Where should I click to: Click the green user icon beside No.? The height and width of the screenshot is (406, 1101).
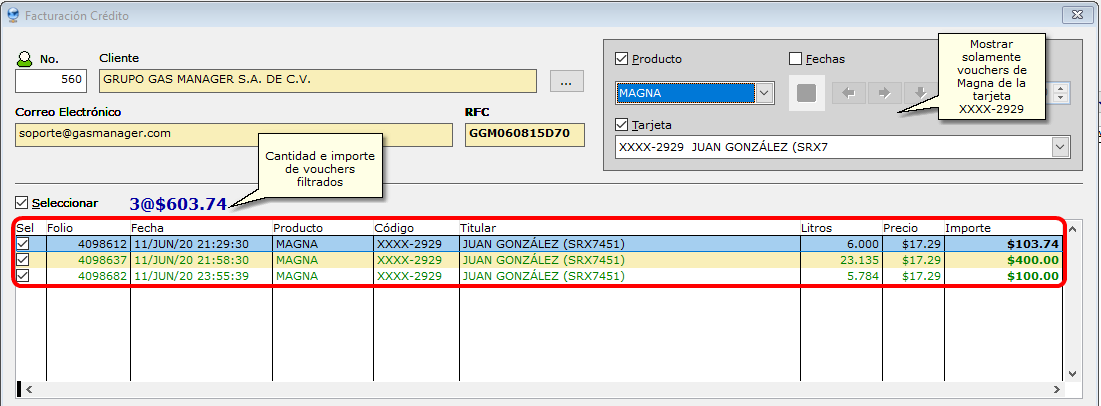[x=26, y=59]
